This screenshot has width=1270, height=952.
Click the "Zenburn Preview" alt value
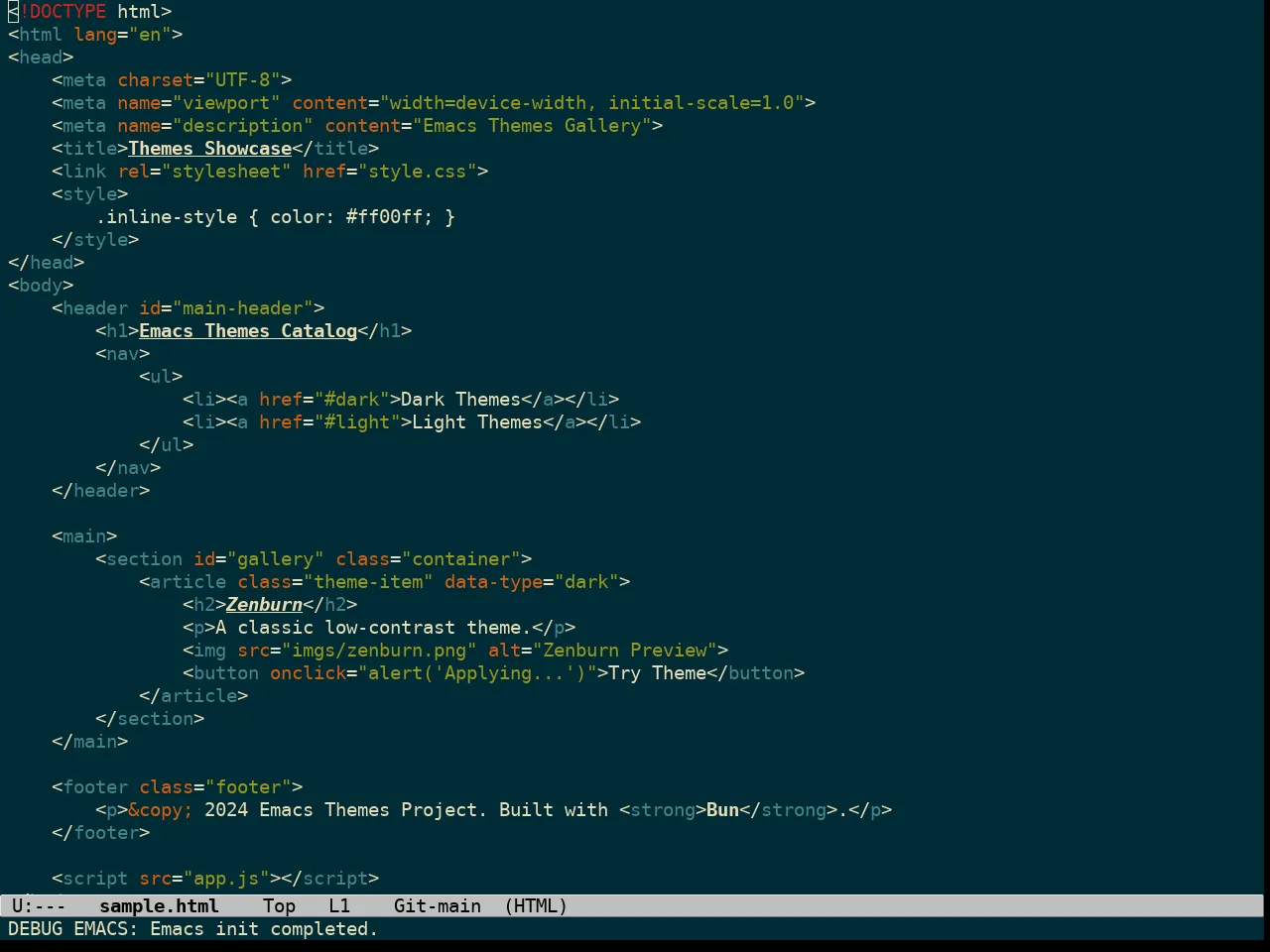[x=625, y=650]
